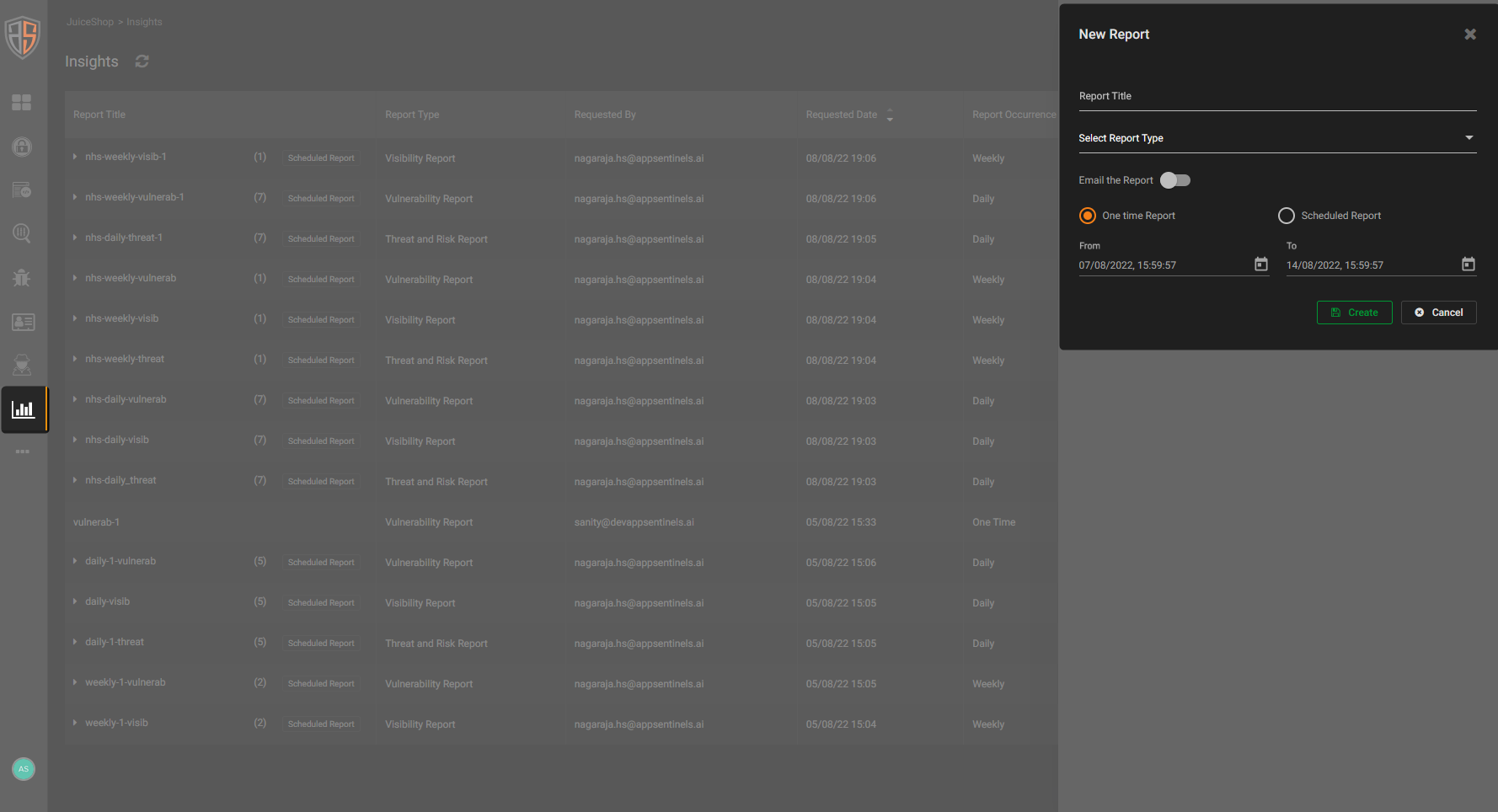Expand the nhs-daily-vulnerab row
The width and height of the screenshot is (1498, 812).
(75, 399)
